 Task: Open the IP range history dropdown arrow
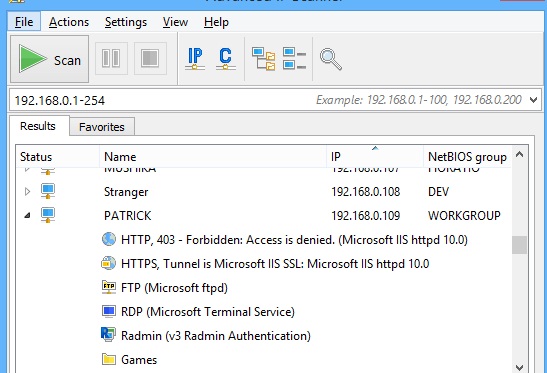pyautogui.click(x=533, y=100)
